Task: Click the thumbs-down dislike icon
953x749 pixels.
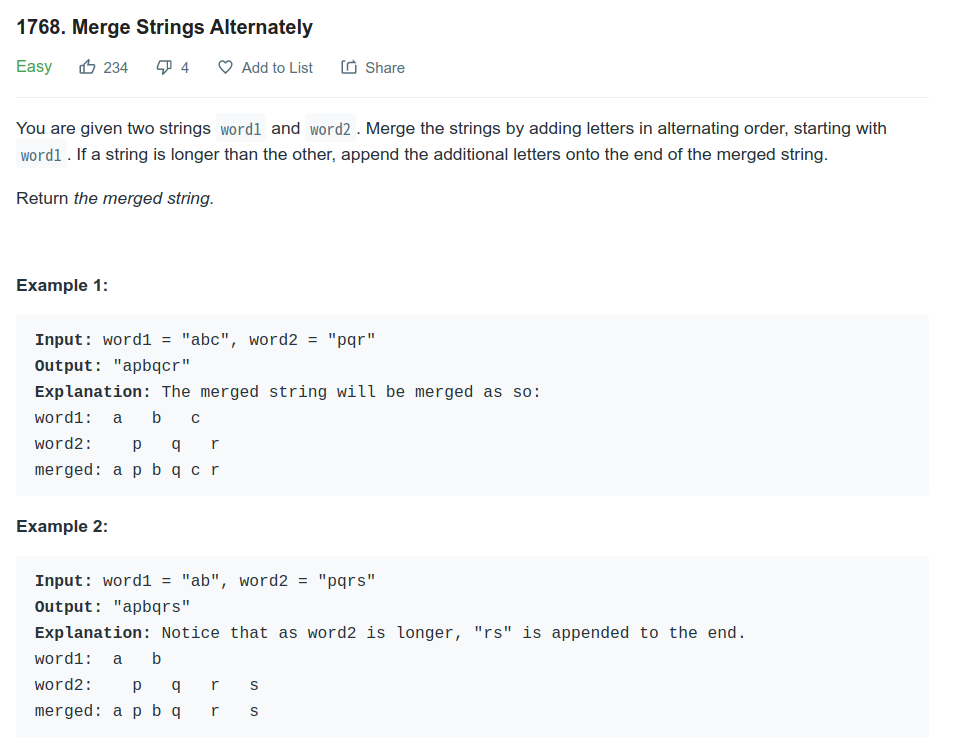Action: point(164,67)
